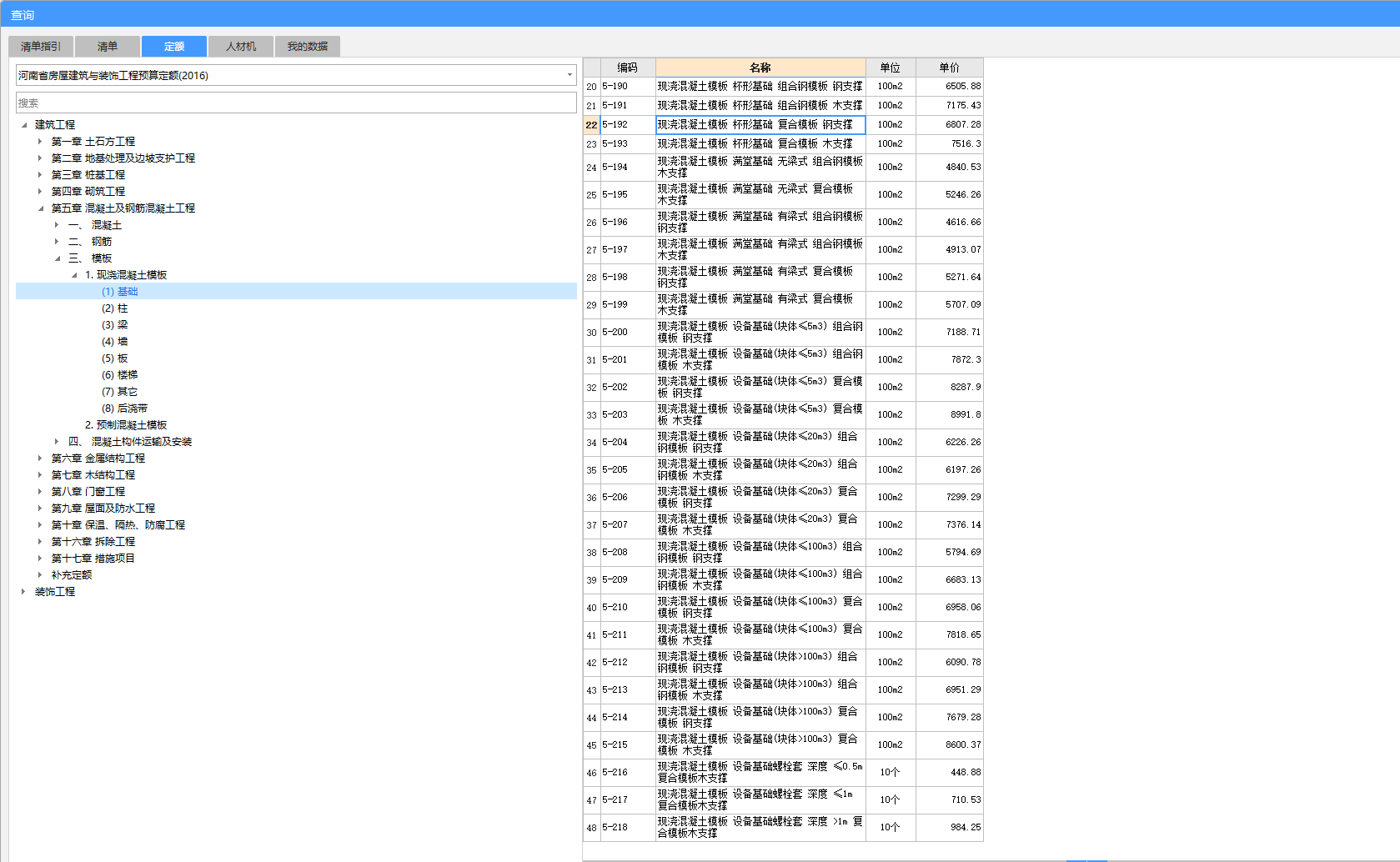Screen dimensions: 1400x862
Task: Click unit price 8991.8
Action: click(950, 415)
